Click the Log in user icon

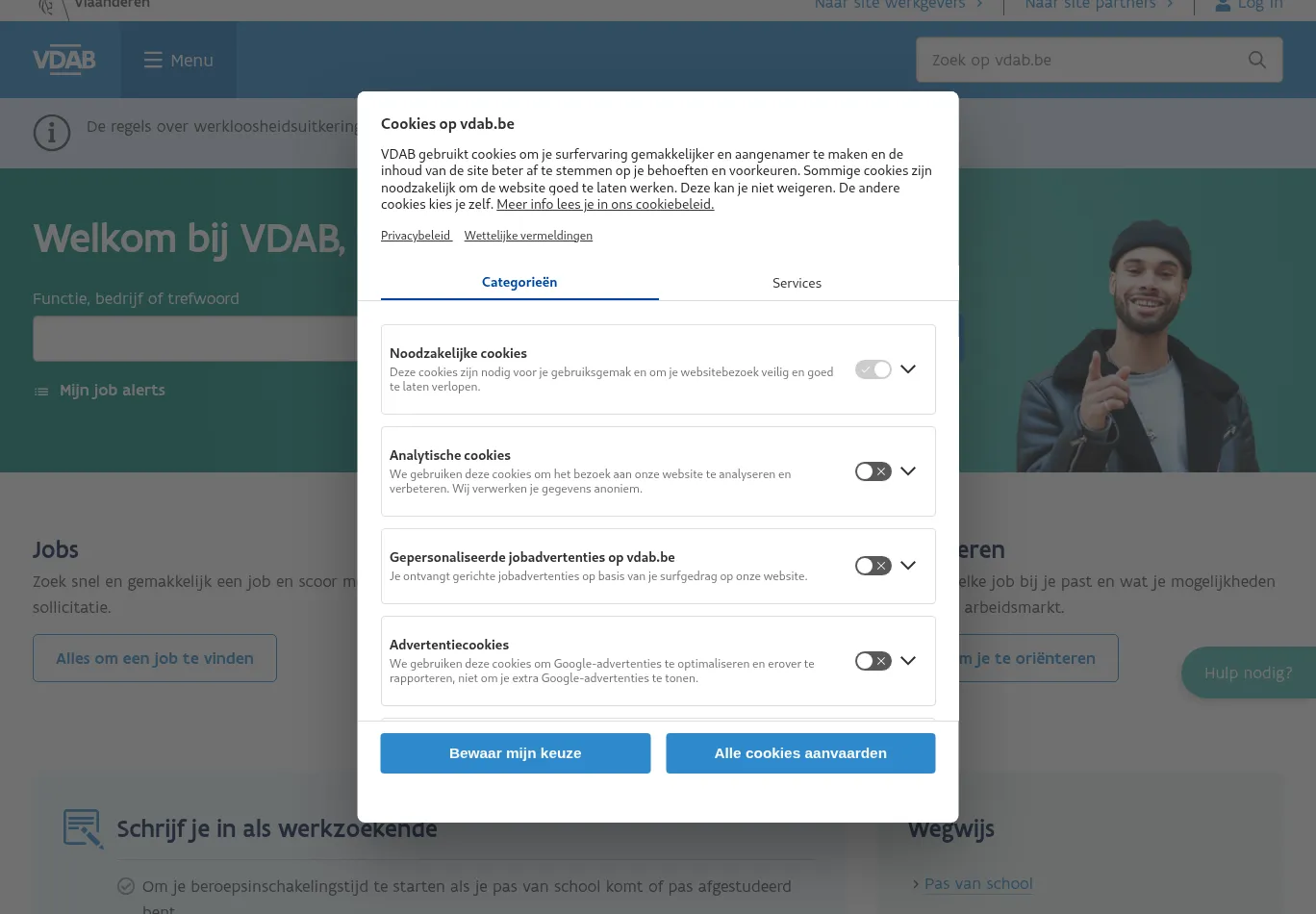[1223, 5]
